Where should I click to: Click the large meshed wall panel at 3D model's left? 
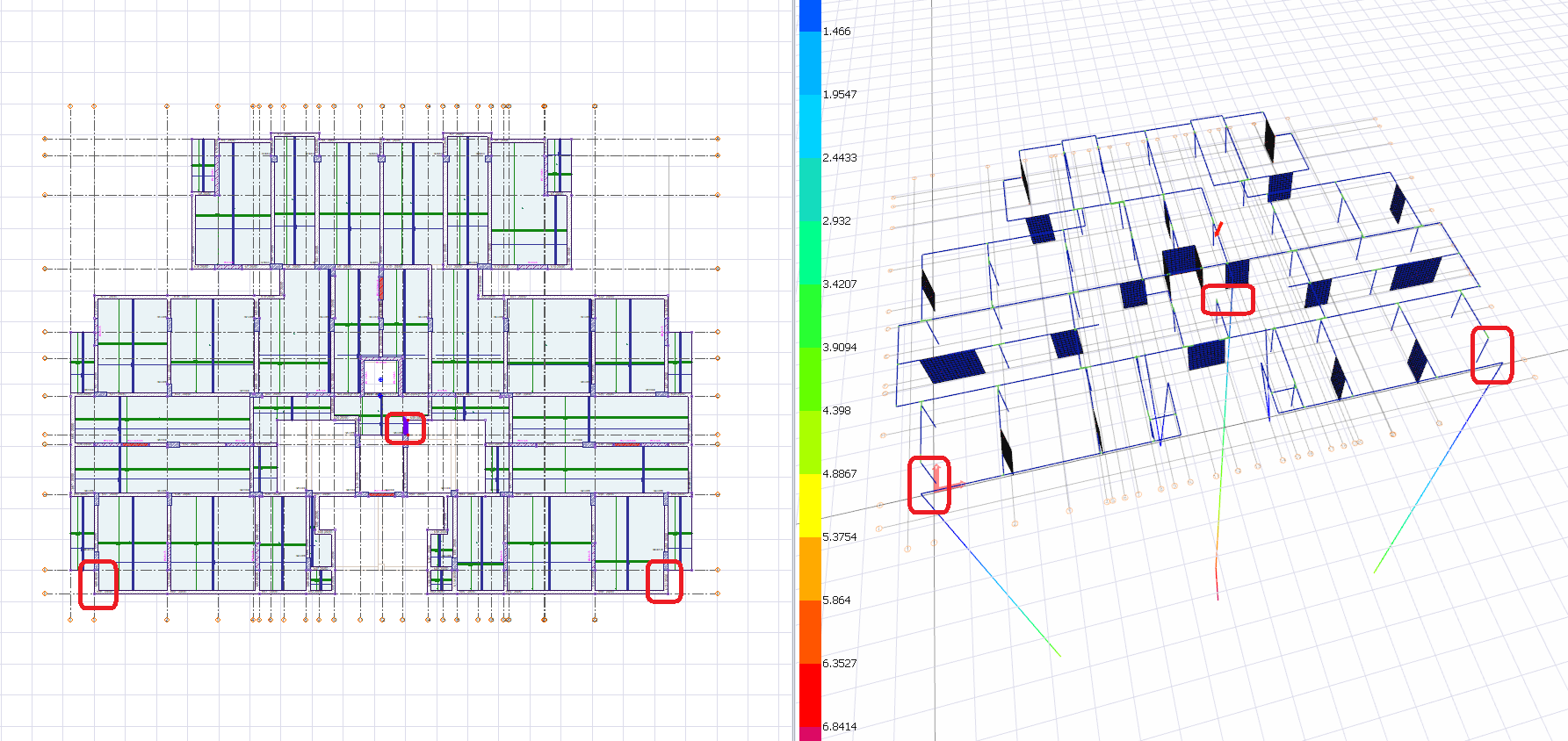pyautogui.click(x=951, y=365)
